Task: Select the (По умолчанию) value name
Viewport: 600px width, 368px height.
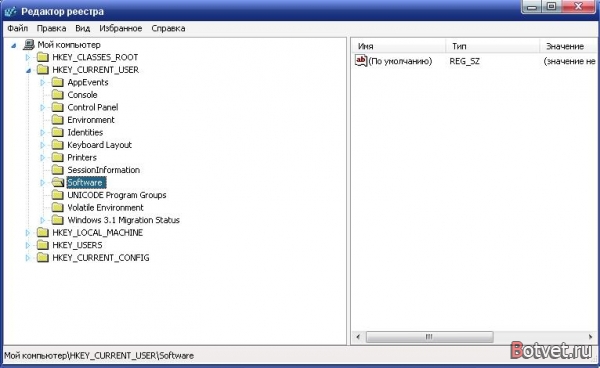Action: point(400,61)
